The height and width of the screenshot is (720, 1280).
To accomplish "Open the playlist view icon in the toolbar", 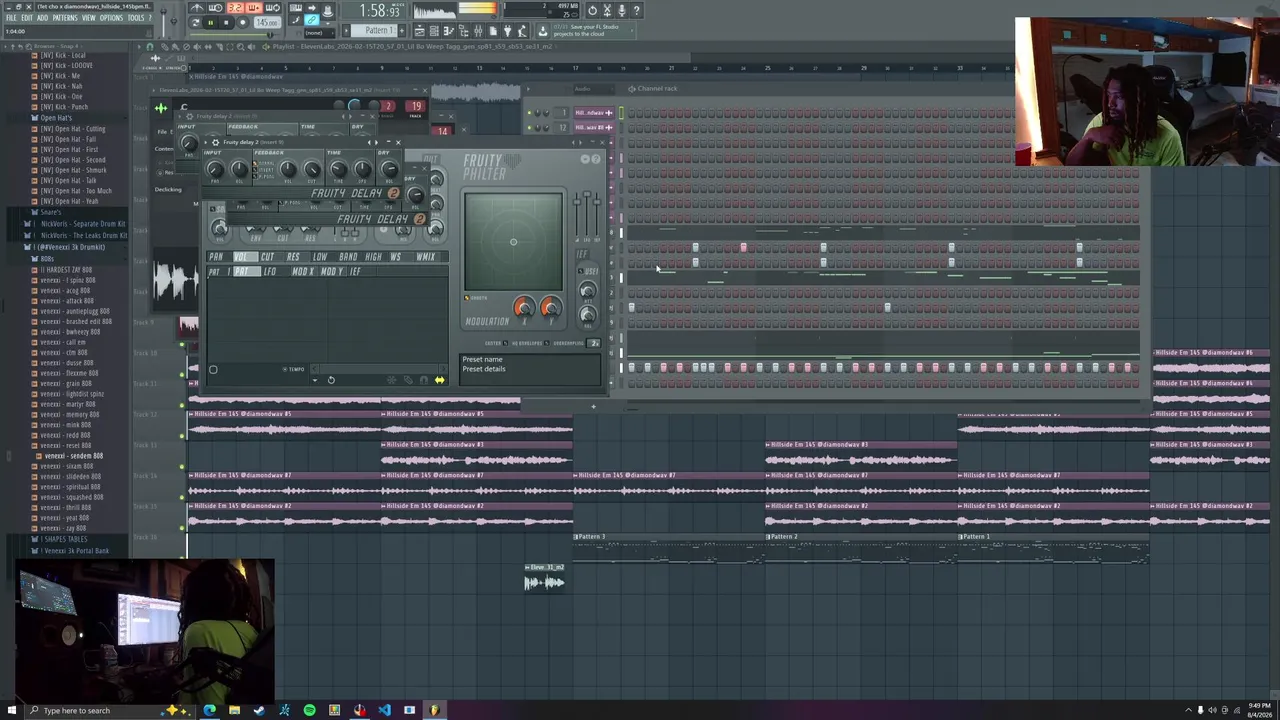I will [419, 31].
